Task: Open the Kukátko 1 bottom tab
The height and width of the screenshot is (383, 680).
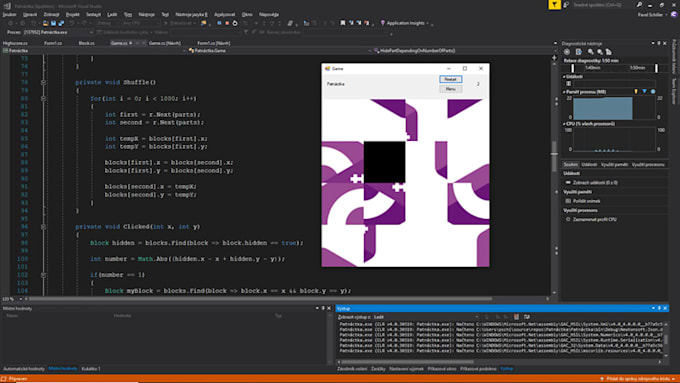Action: [x=91, y=369]
